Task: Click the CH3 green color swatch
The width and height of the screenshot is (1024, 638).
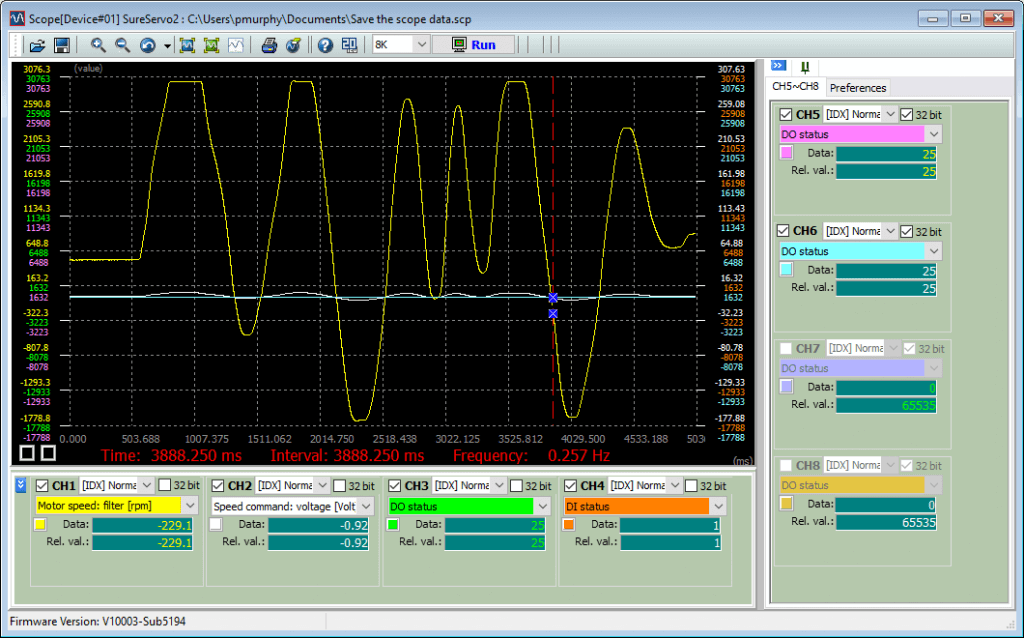Action: coord(393,524)
